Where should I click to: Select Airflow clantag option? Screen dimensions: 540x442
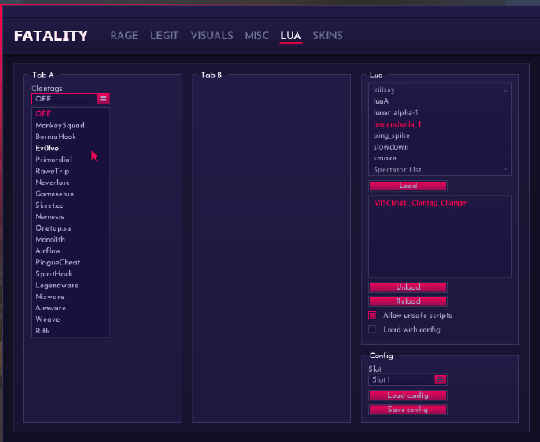pyautogui.click(x=71, y=251)
